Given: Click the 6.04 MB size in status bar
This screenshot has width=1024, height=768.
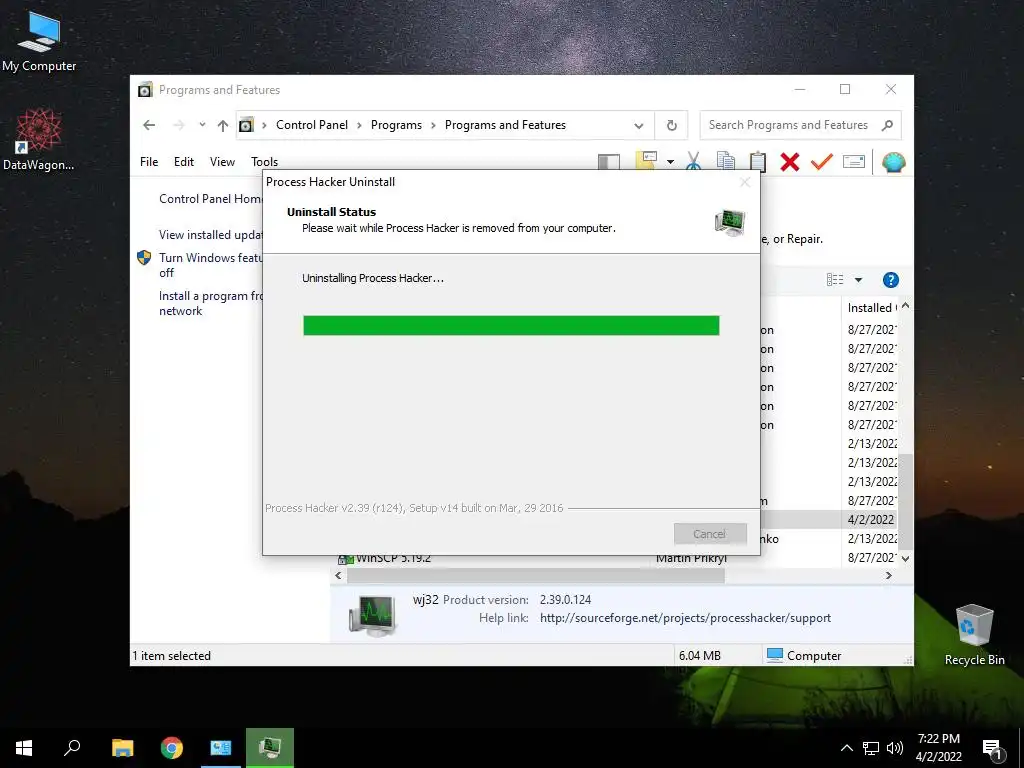Looking at the screenshot, I should click(x=699, y=655).
